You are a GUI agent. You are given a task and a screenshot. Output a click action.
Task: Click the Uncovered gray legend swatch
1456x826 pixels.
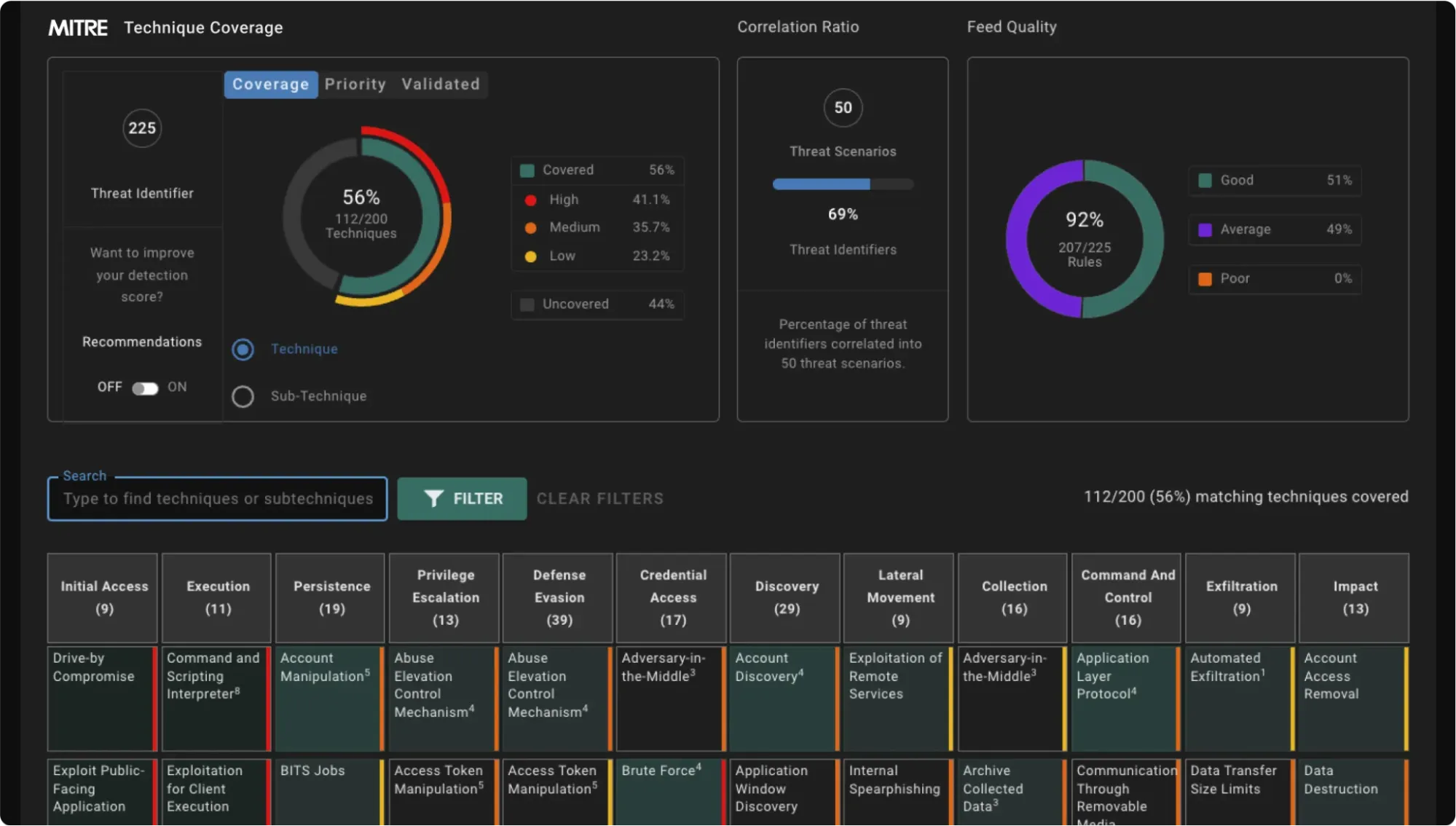click(527, 304)
